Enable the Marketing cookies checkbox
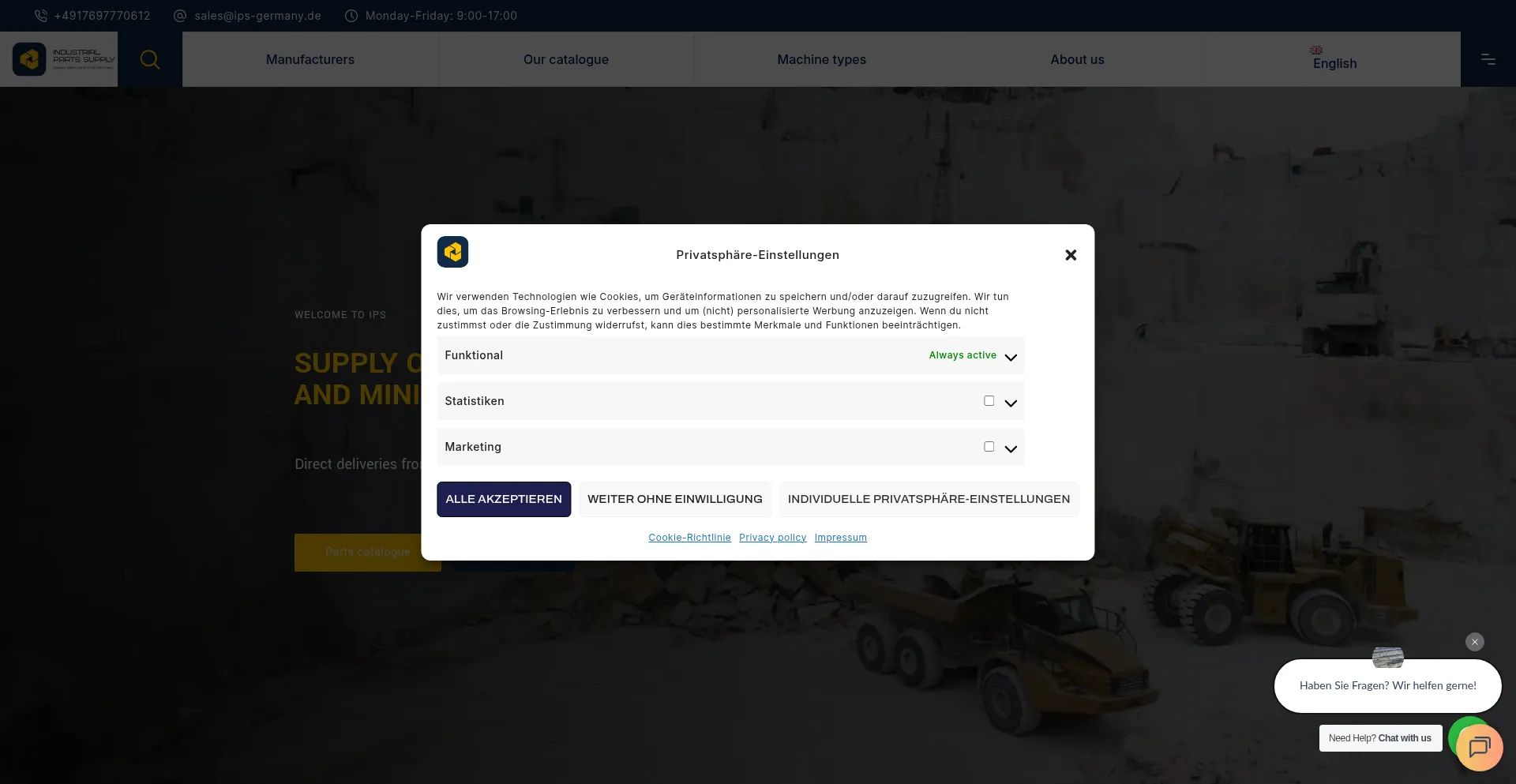The height and width of the screenshot is (784, 1516). [x=989, y=447]
